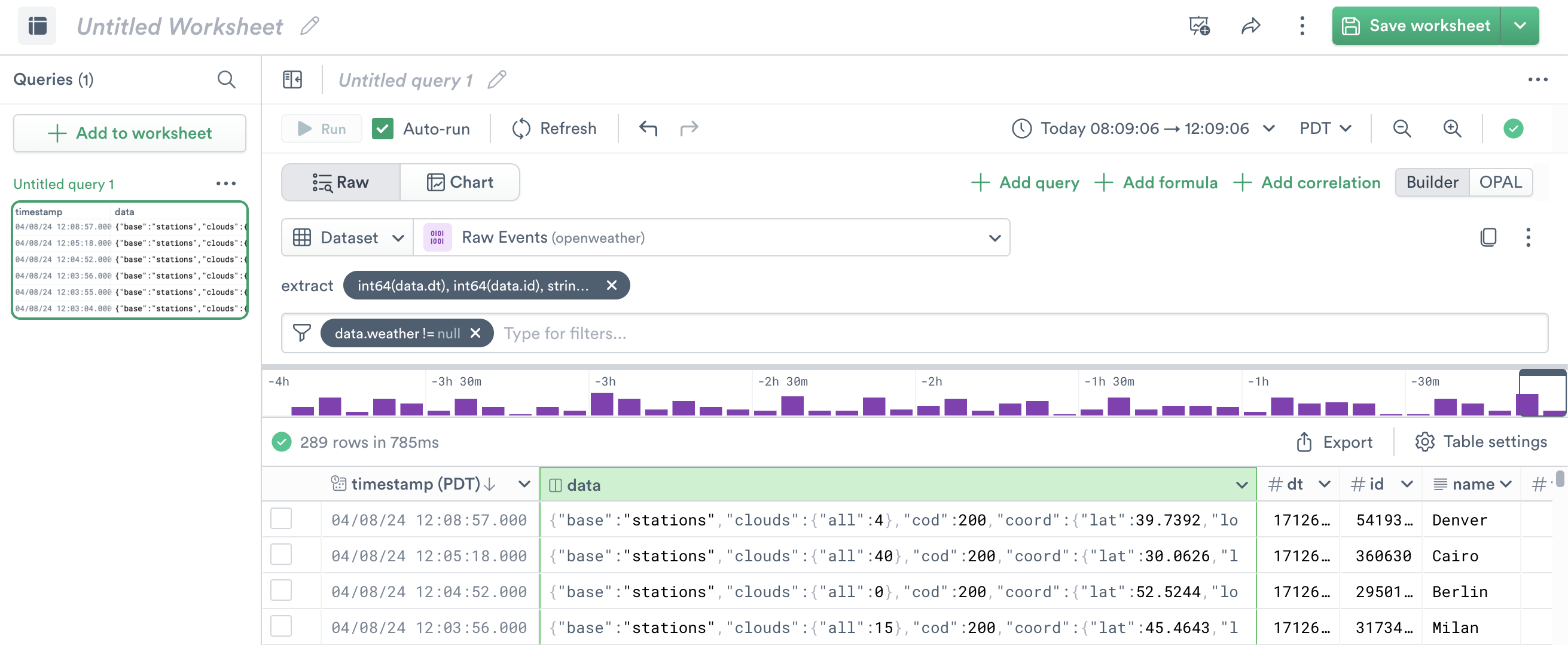The image size is (1568, 645).
Task: Click the green query status indicator
Action: 1513,129
